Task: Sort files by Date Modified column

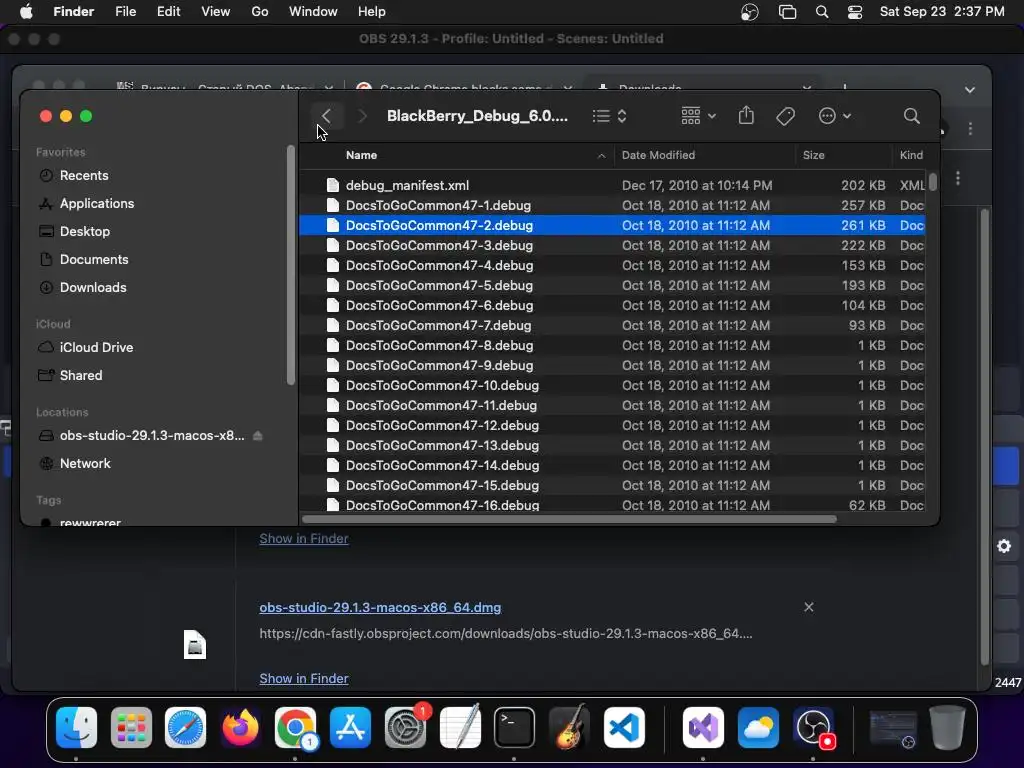Action: click(658, 155)
